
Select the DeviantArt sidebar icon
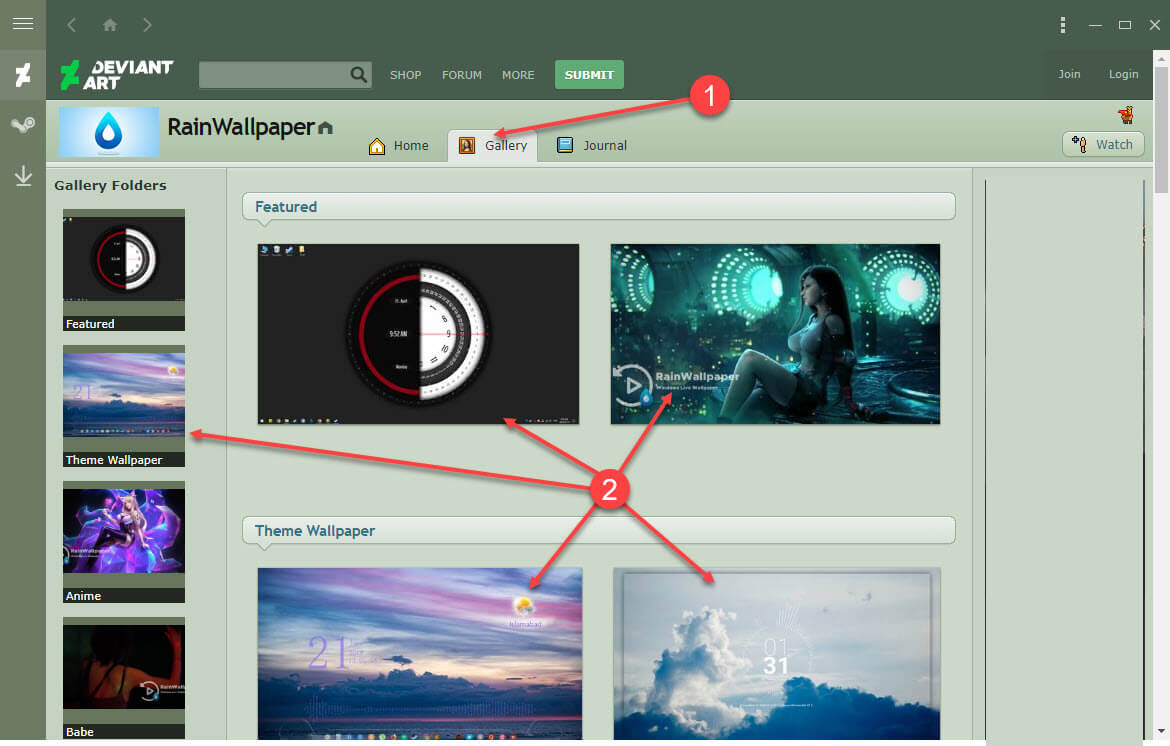[x=23, y=75]
